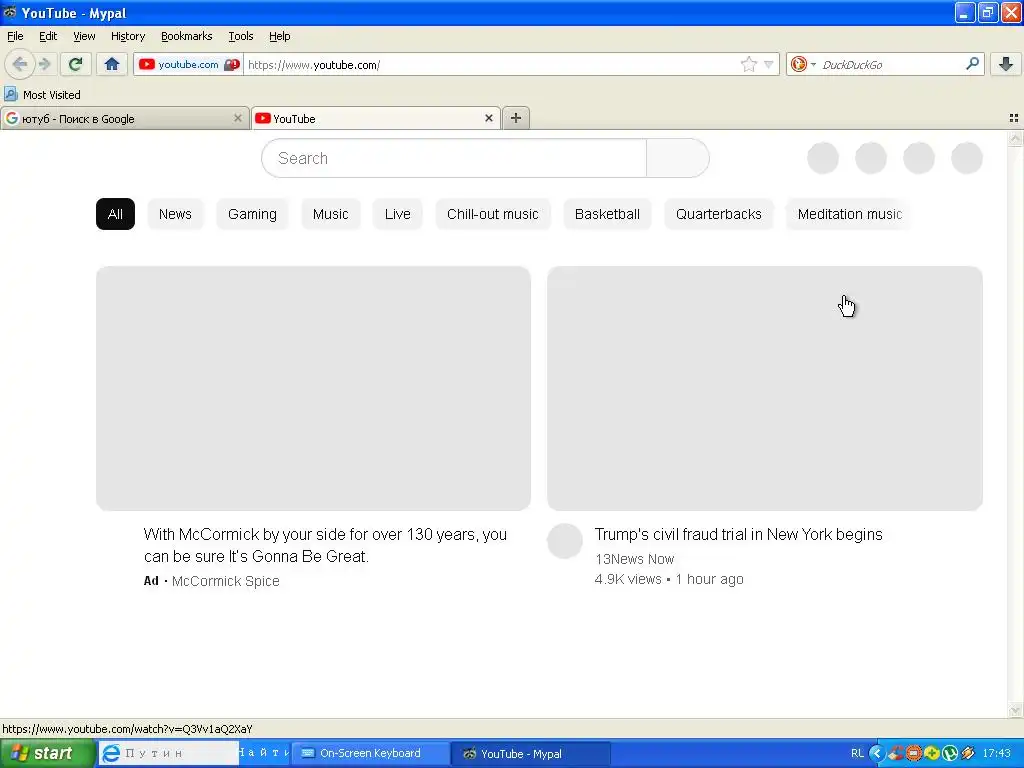Viewport: 1024px width, 768px height.
Task: Open the McCormick ad video thumbnail
Action: 313,388
